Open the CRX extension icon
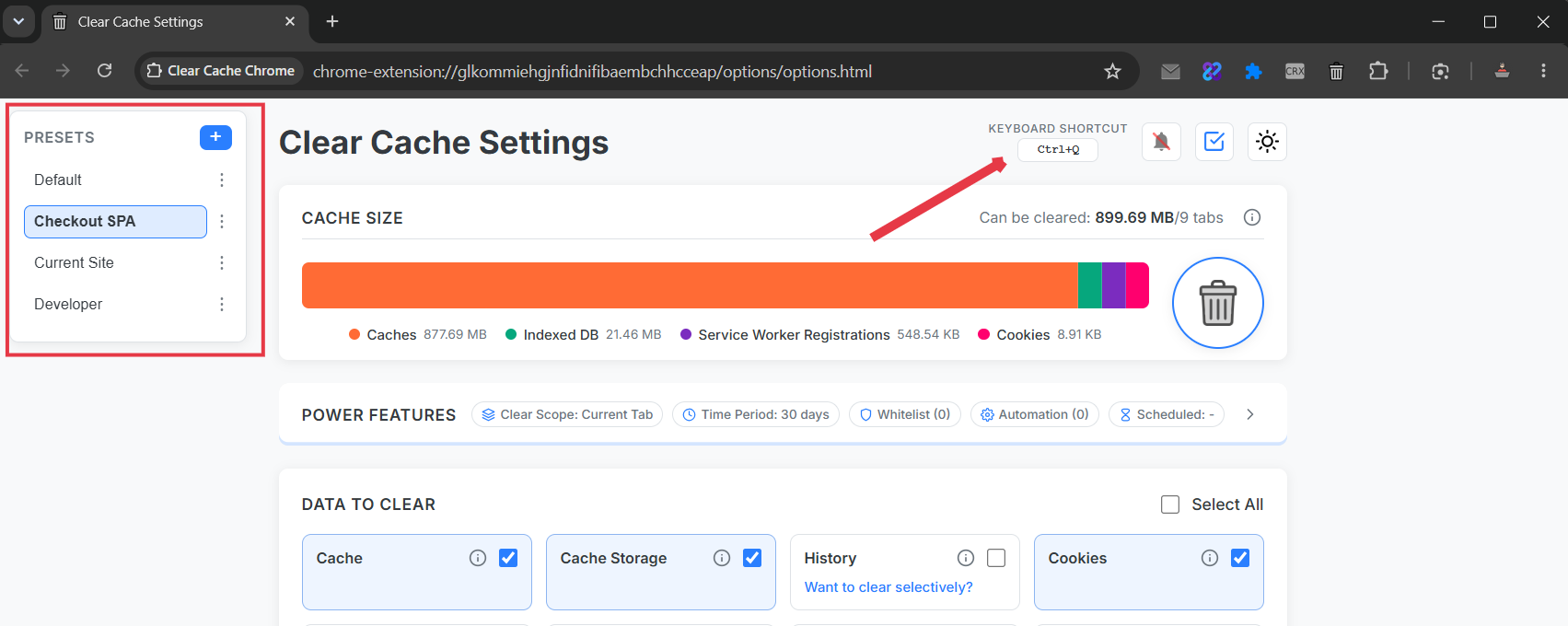Screen dimensions: 1568x626 pos(1295,71)
